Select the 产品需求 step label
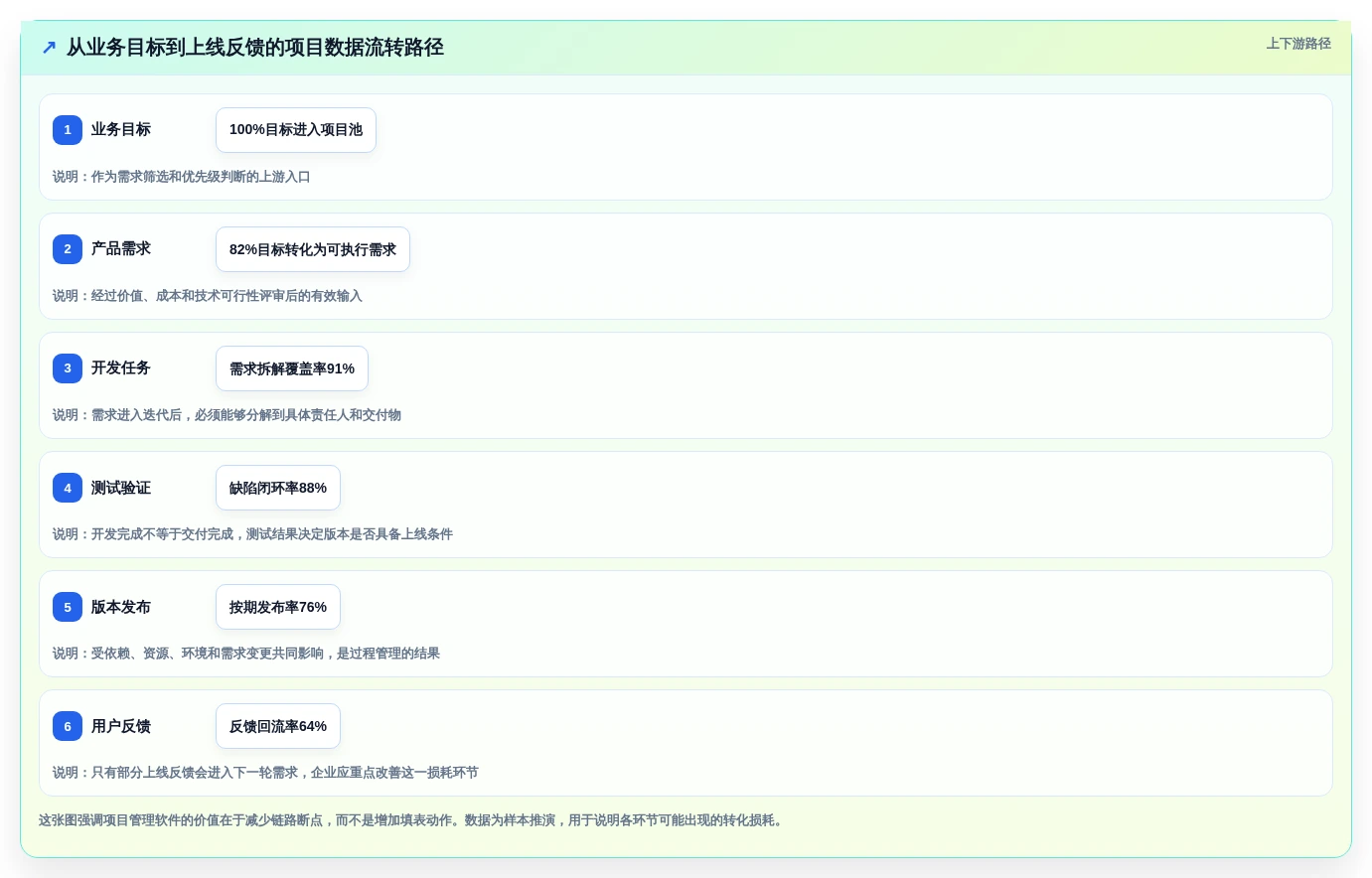 pyautogui.click(x=121, y=248)
